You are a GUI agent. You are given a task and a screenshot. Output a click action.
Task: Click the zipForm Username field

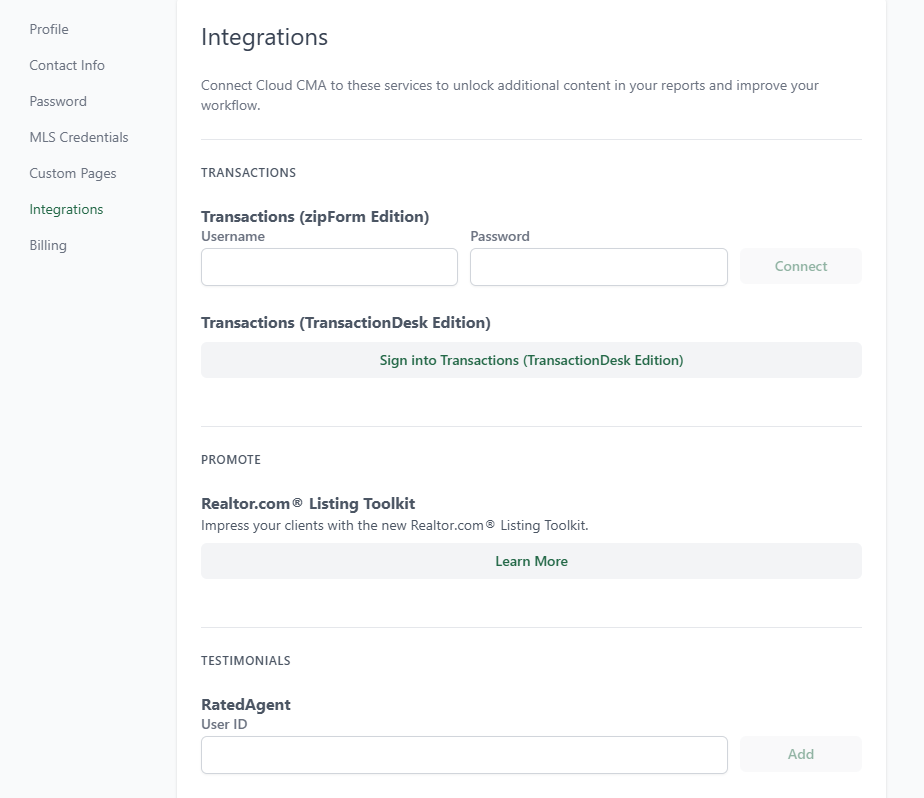[x=329, y=266]
